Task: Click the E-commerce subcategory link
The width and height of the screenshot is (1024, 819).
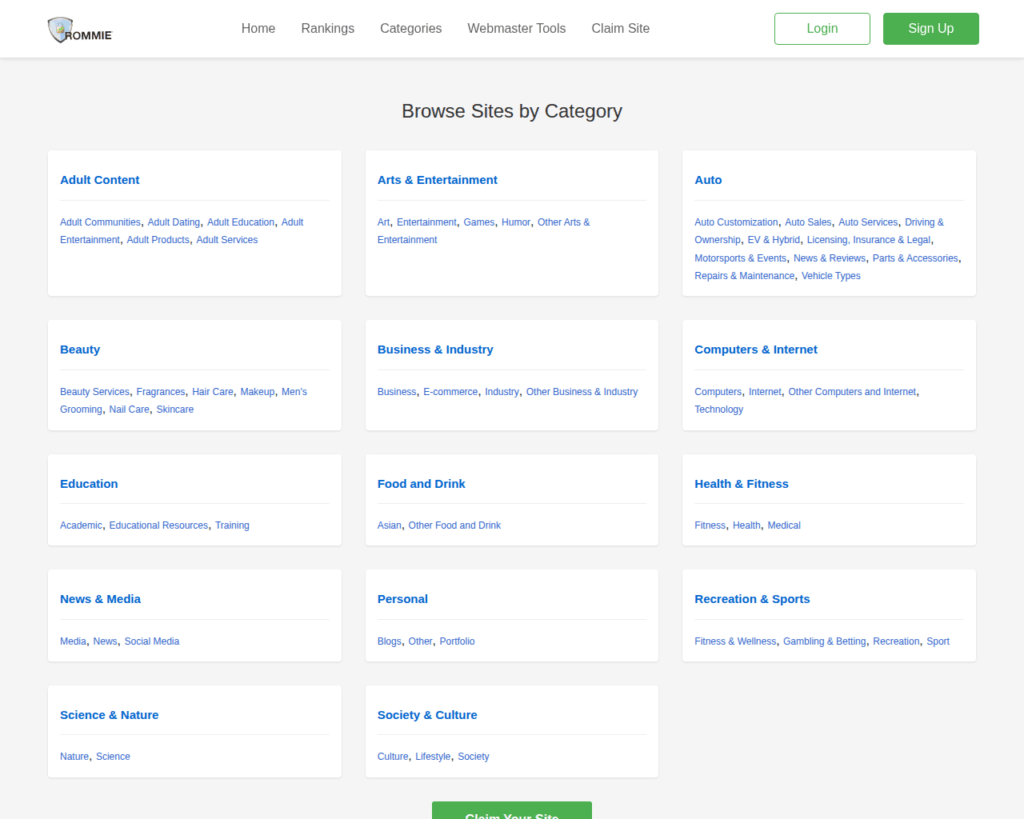Action: pyautogui.click(x=450, y=392)
